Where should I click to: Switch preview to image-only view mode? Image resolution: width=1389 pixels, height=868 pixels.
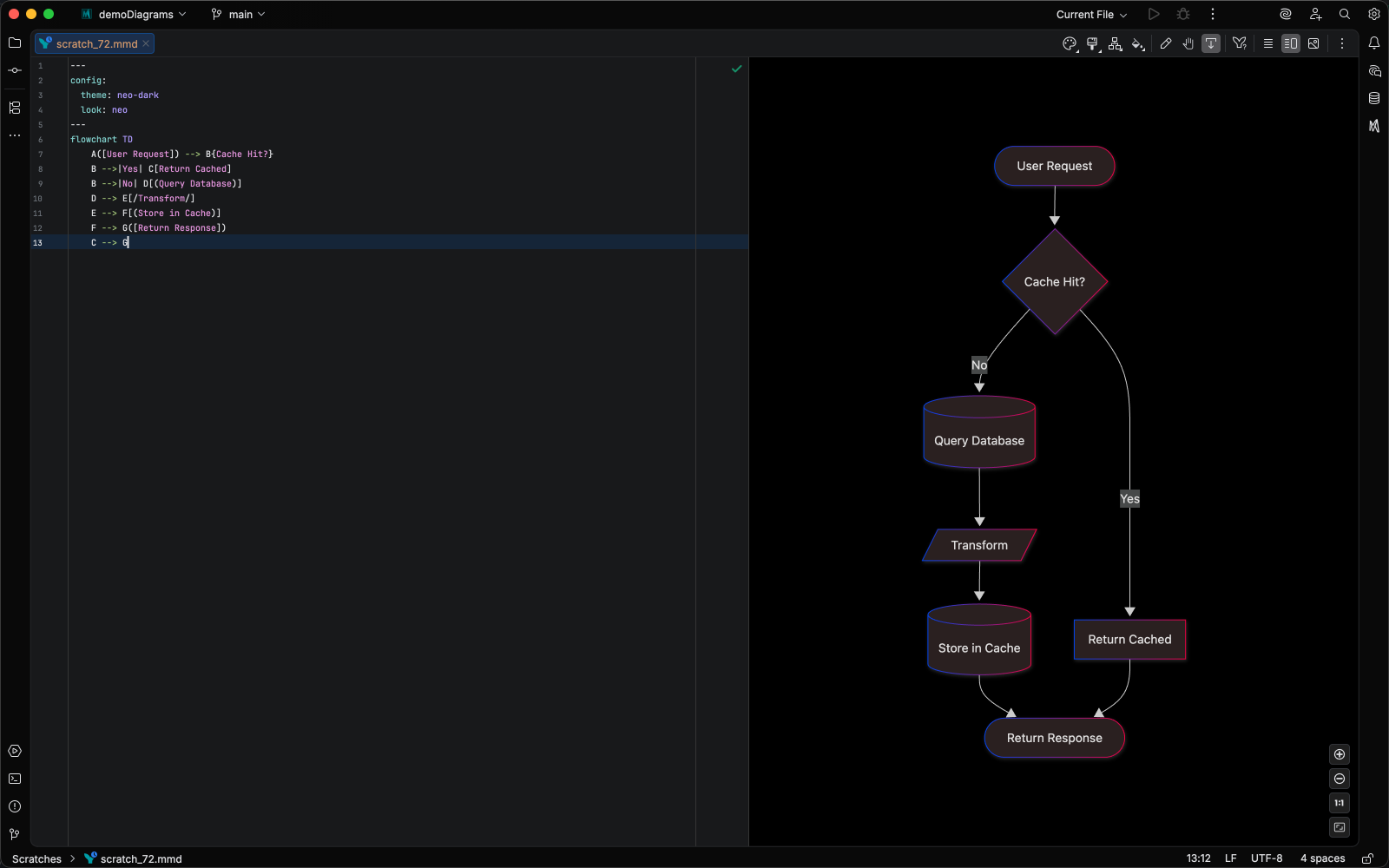click(x=1313, y=43)
